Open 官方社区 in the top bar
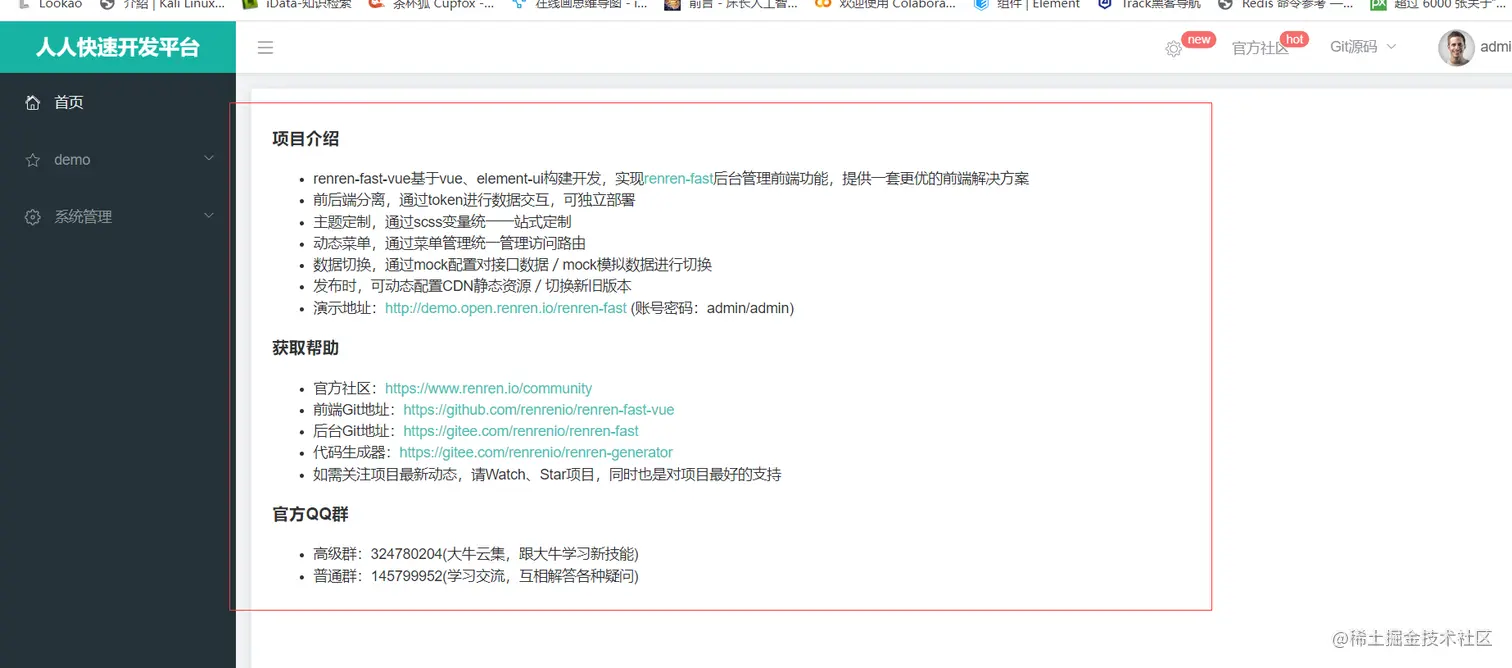 tap(1259, 48)
